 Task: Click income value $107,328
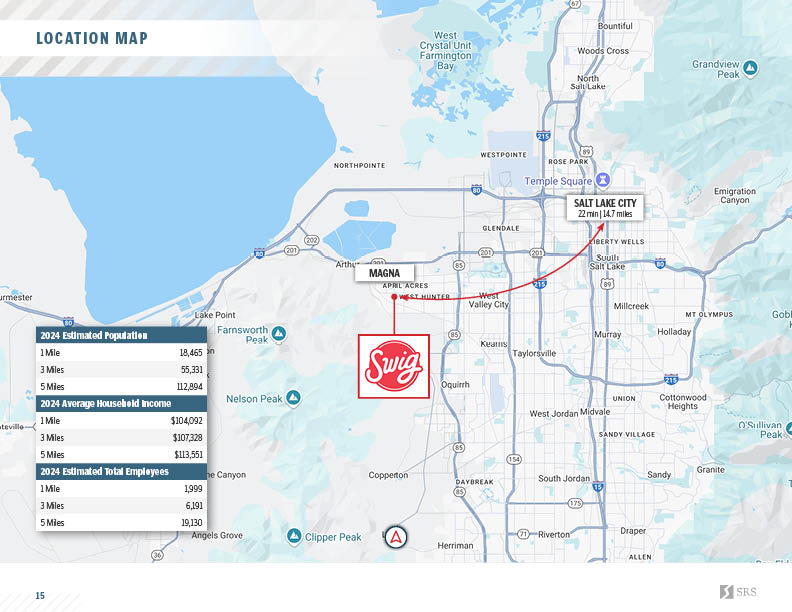[187, 438]
